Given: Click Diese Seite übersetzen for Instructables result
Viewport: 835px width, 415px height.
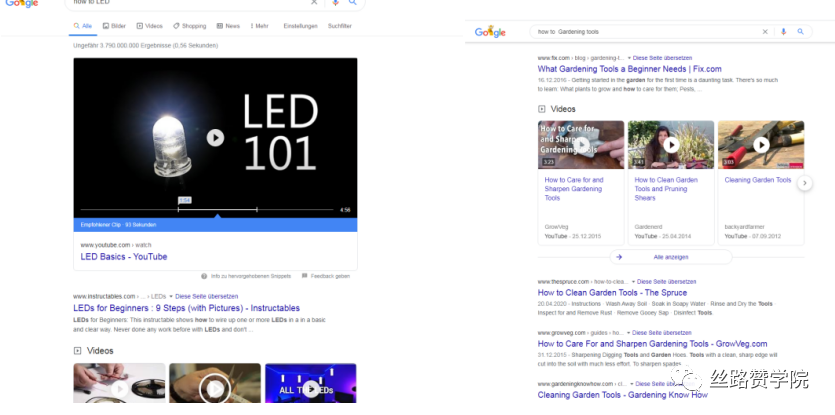Looking at the screenshot, I should (x=207, y=296).
